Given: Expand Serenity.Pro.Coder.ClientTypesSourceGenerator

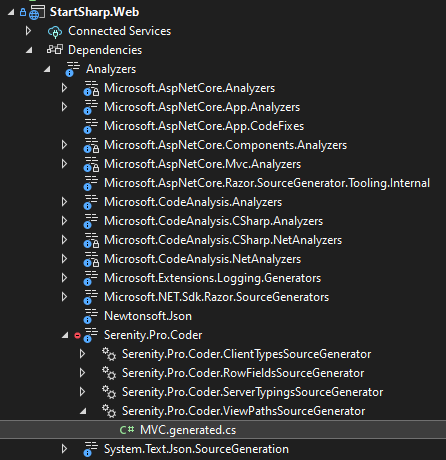Looking at the screenshot, I should 82,354.
